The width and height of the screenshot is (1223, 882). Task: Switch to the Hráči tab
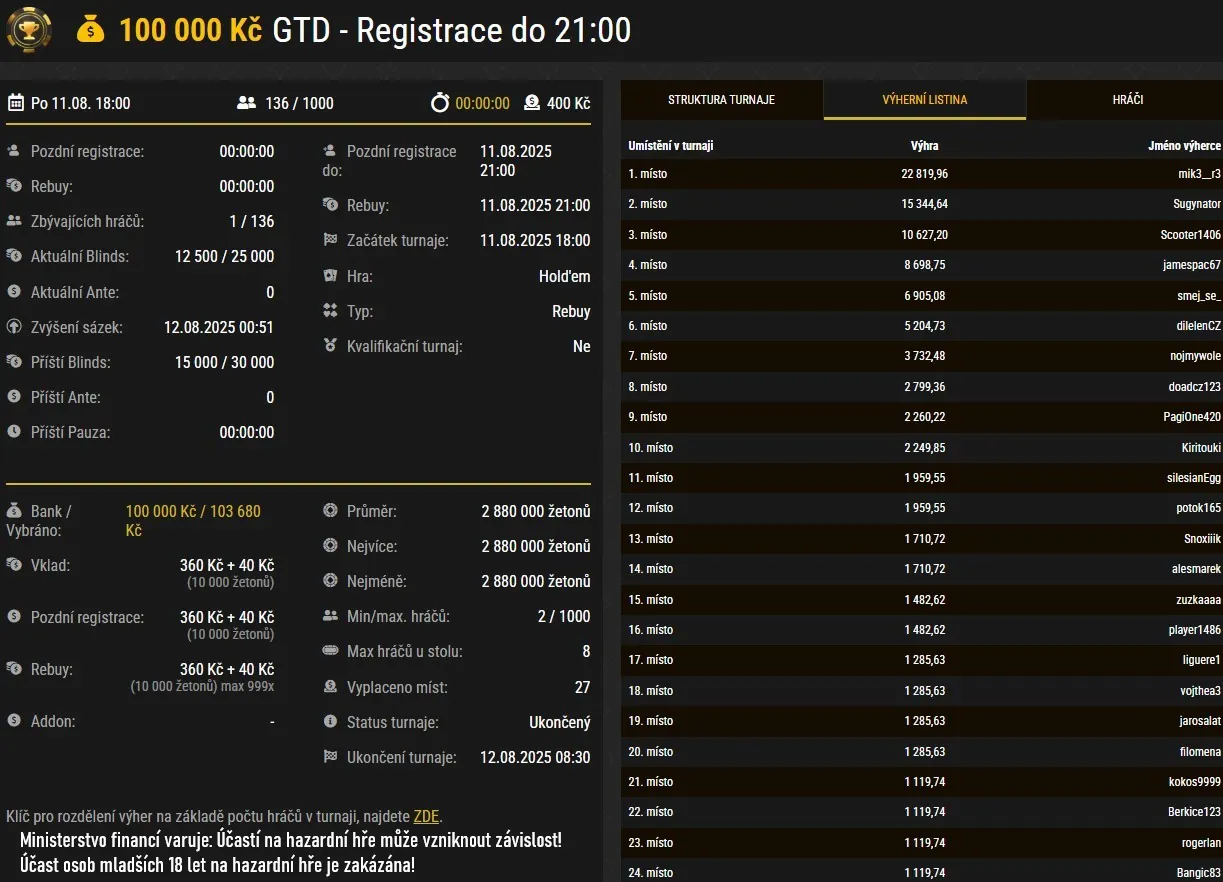click(1127, 100)
